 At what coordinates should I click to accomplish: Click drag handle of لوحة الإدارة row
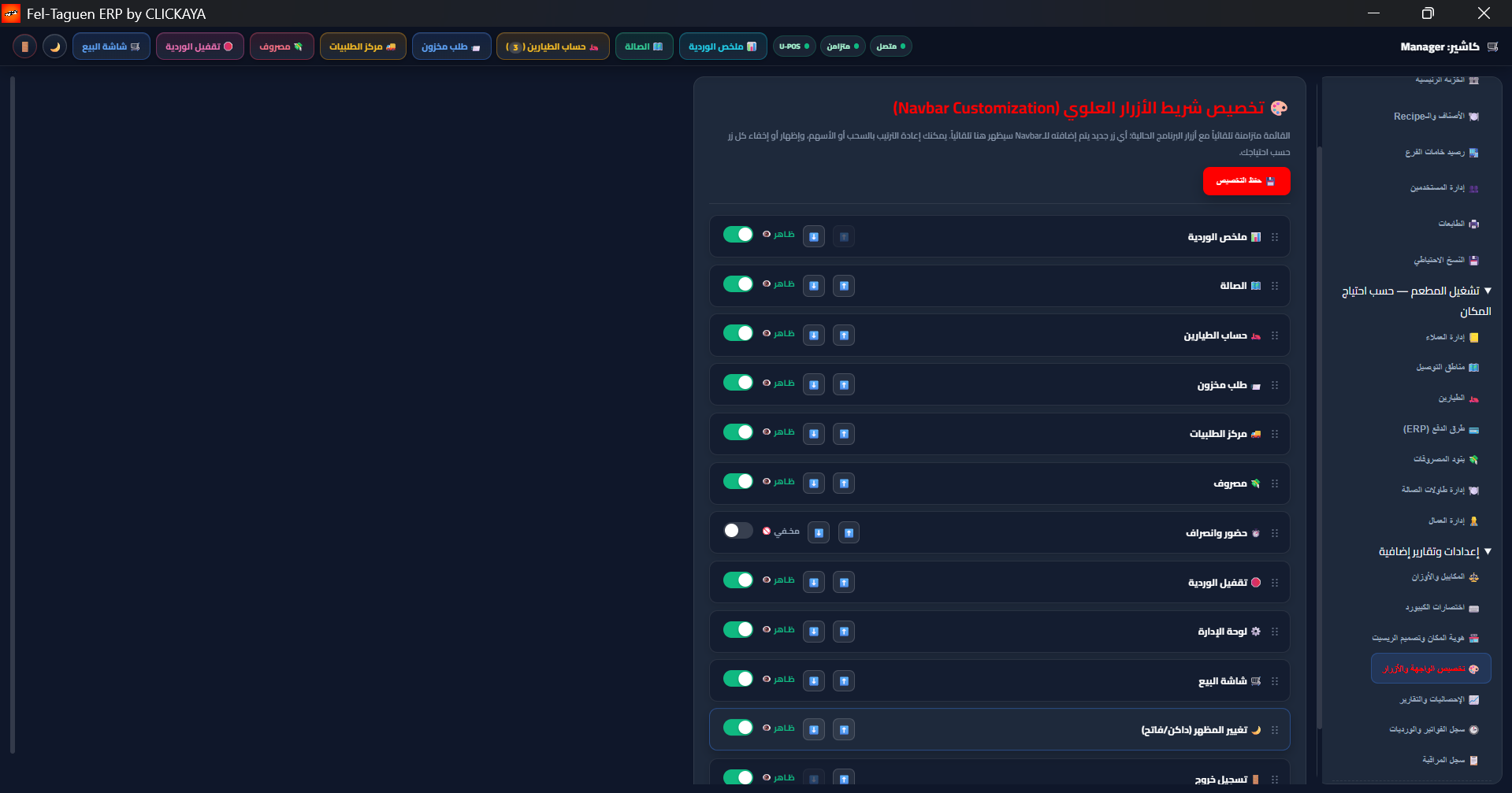(x=1275, y=632)
